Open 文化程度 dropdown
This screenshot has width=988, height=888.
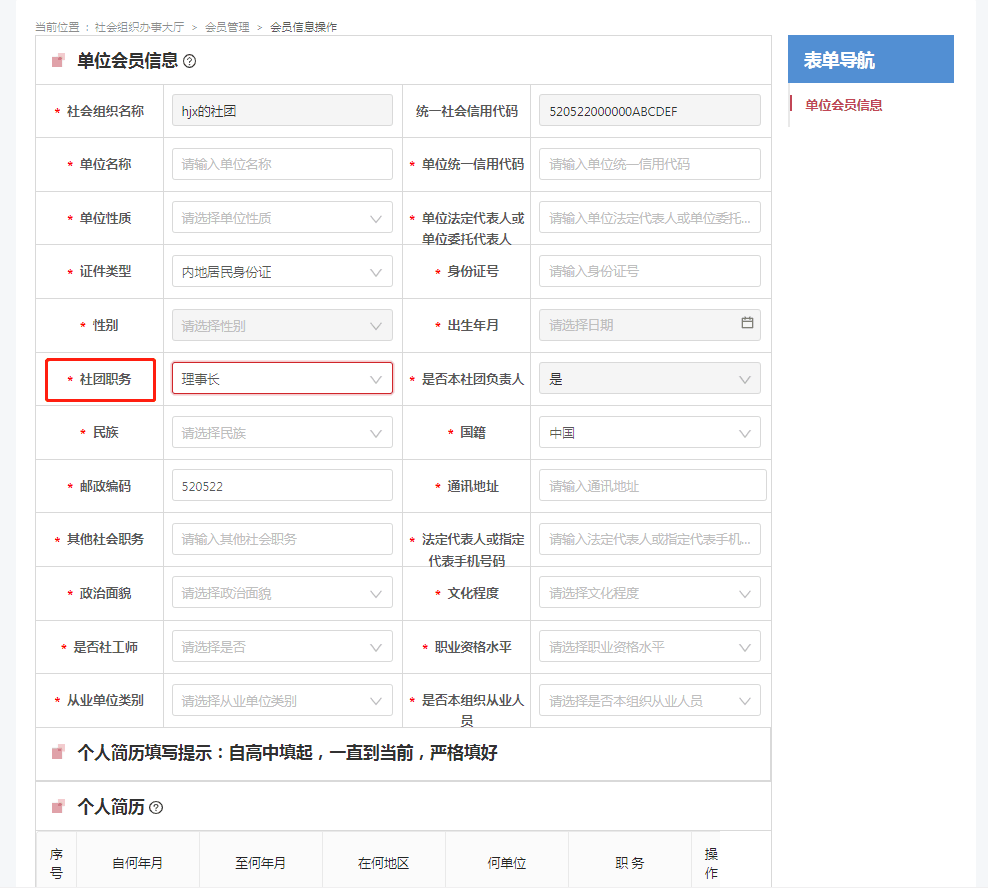pyautogui.click(x=649, y=593)
